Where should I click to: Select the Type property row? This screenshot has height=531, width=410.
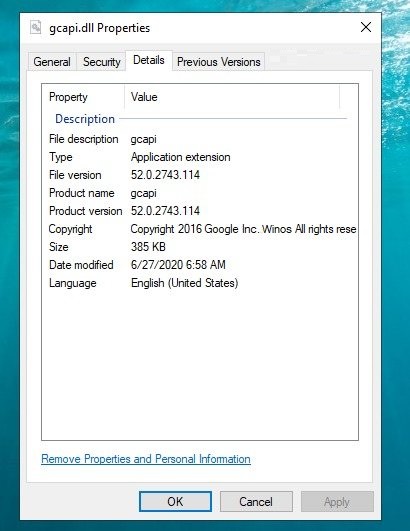click(x=200, y=157)
